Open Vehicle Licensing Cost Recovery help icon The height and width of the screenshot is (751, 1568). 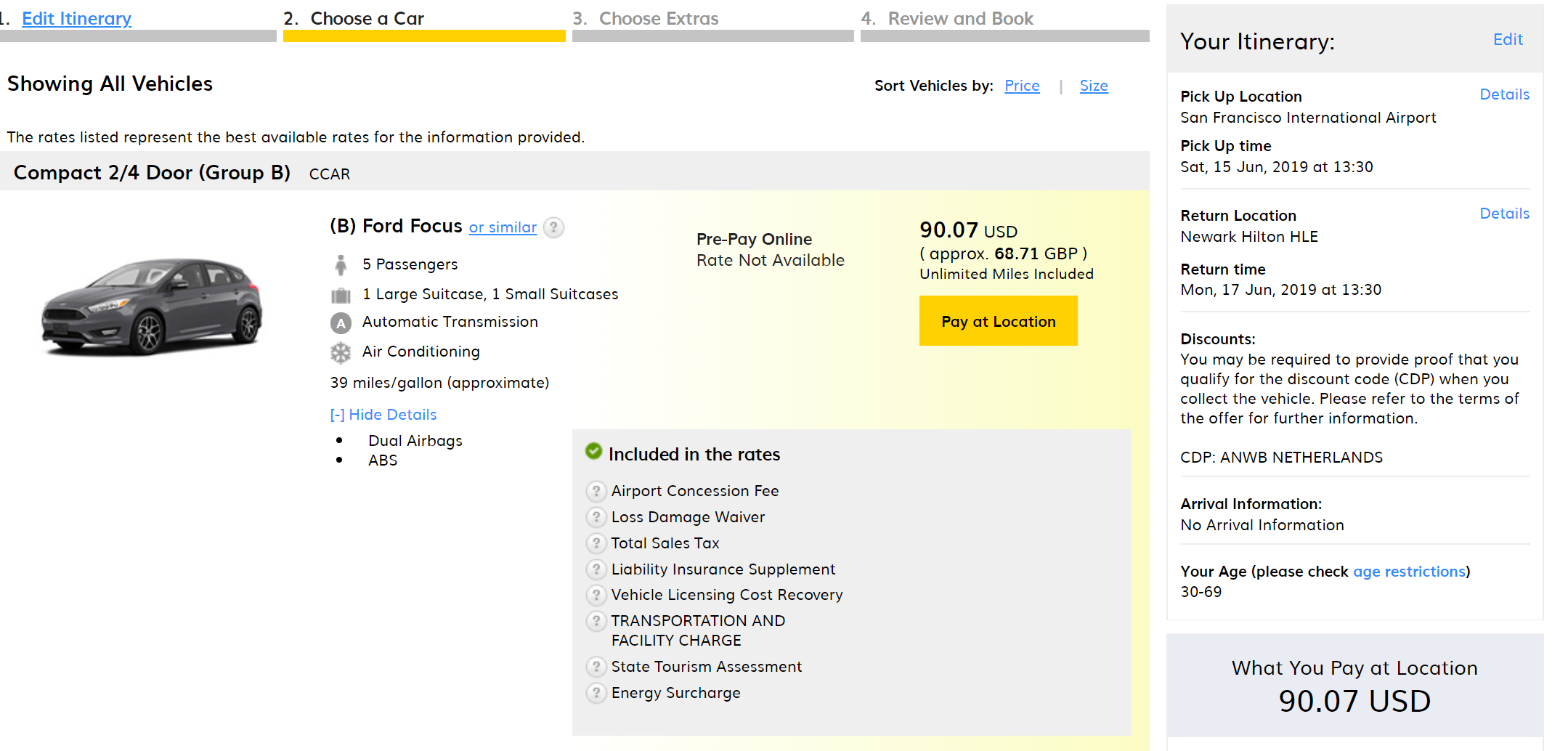click(x=596, y=596)
